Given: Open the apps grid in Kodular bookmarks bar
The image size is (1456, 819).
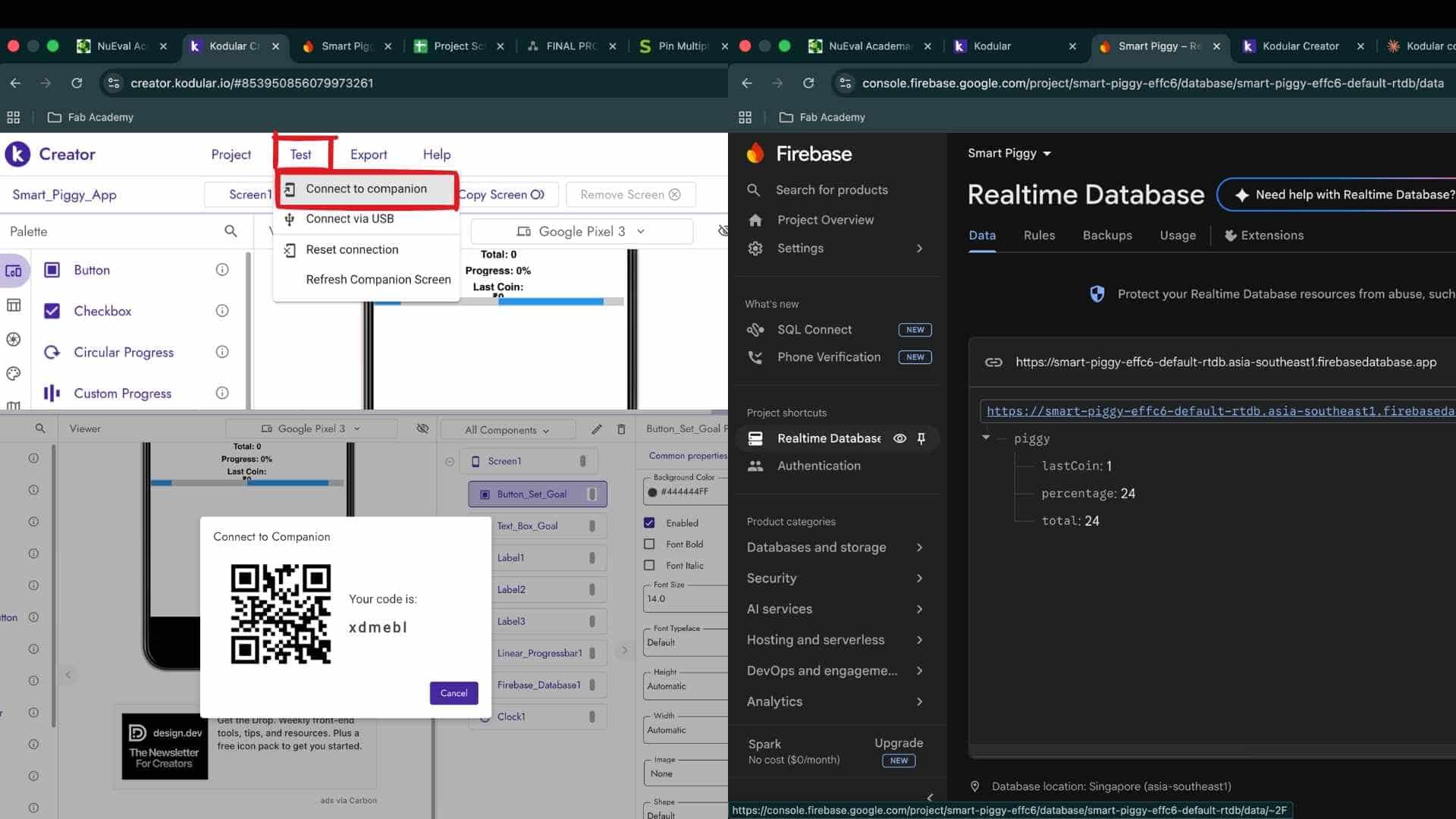Looking at the screenshot, I should click(x=14, y=118).
